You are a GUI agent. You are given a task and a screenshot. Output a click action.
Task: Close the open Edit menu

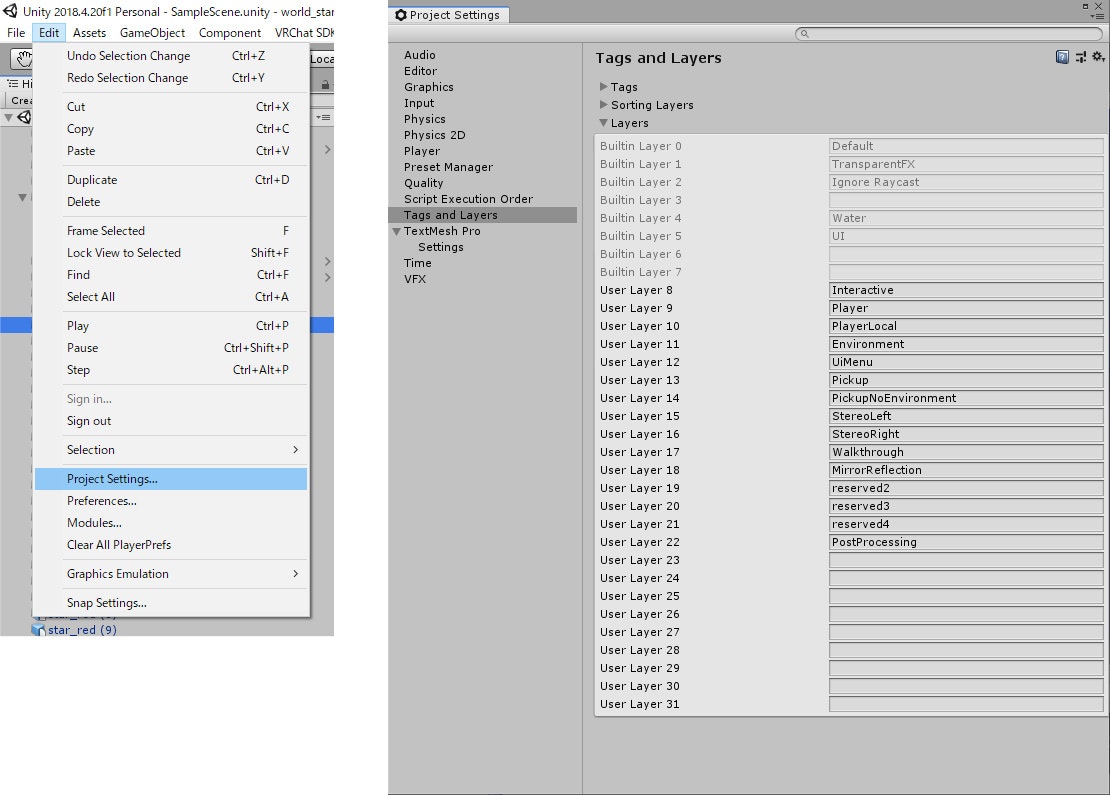[49, 33]
